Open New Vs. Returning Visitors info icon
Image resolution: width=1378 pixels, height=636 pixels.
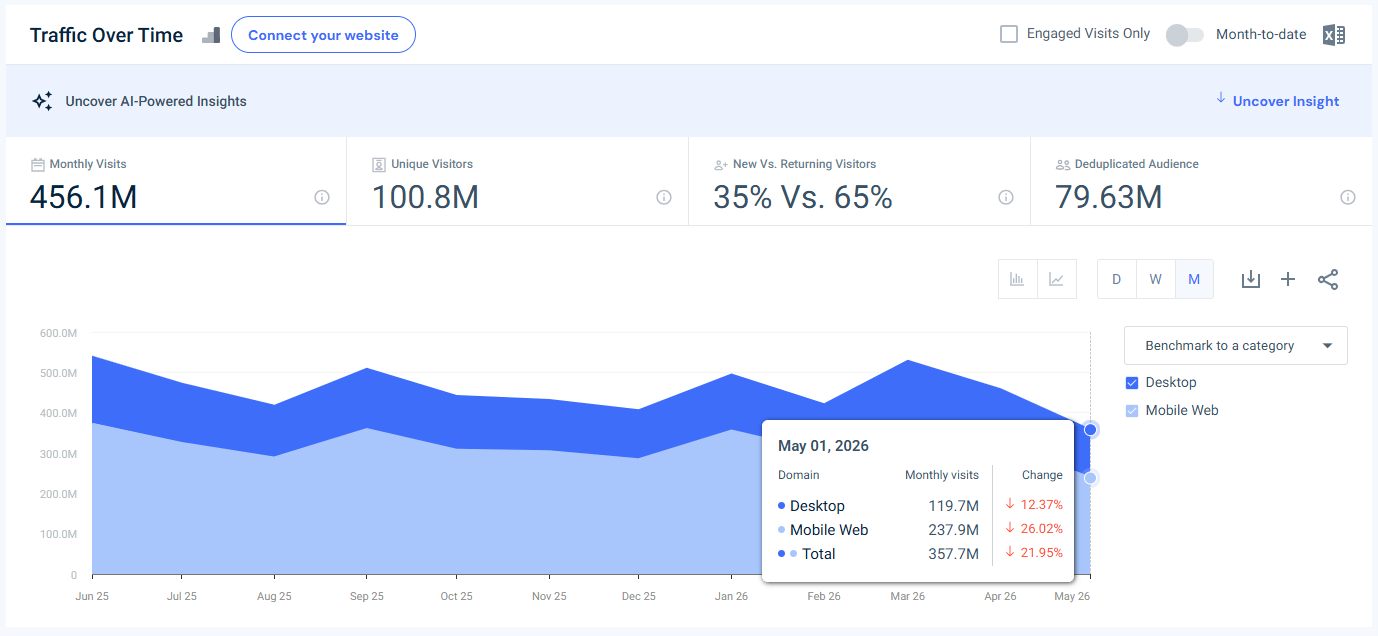pos(1006,198)
